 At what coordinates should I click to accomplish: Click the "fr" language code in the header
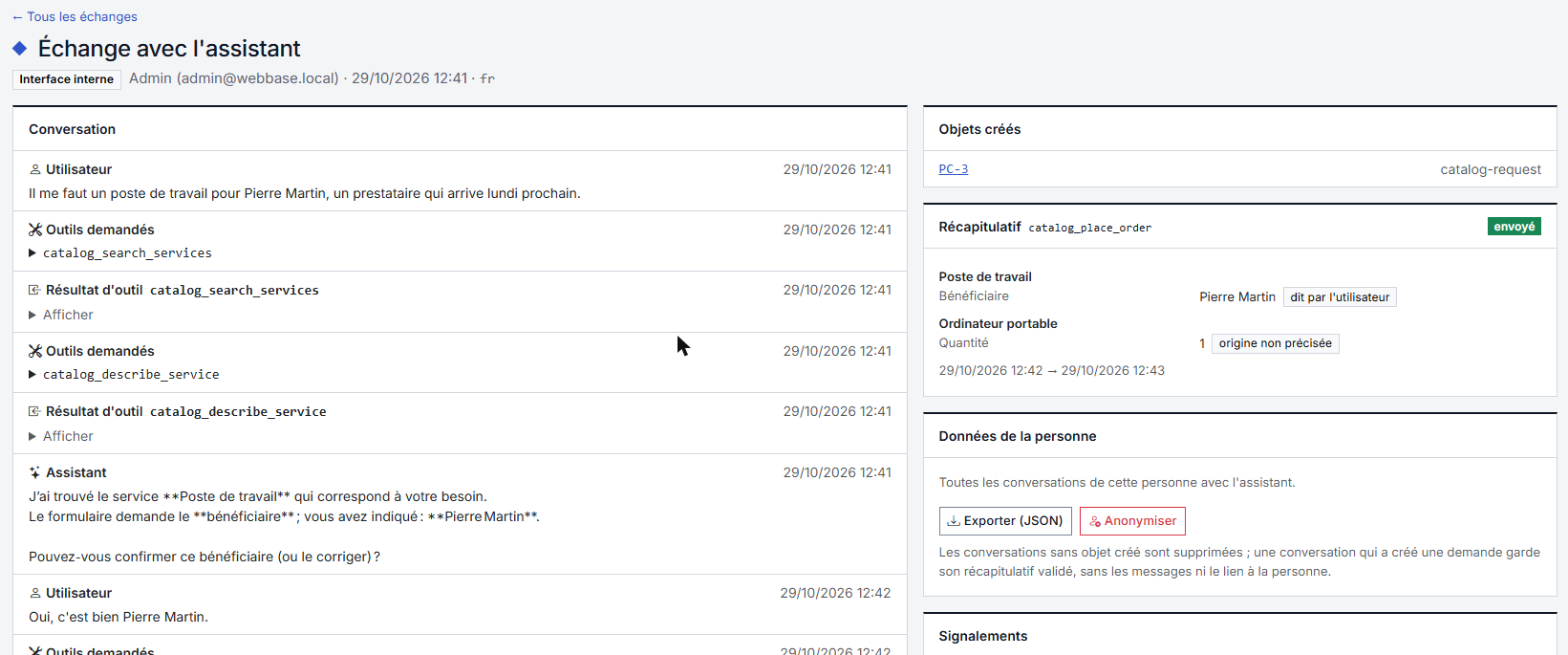pos(488,79)
